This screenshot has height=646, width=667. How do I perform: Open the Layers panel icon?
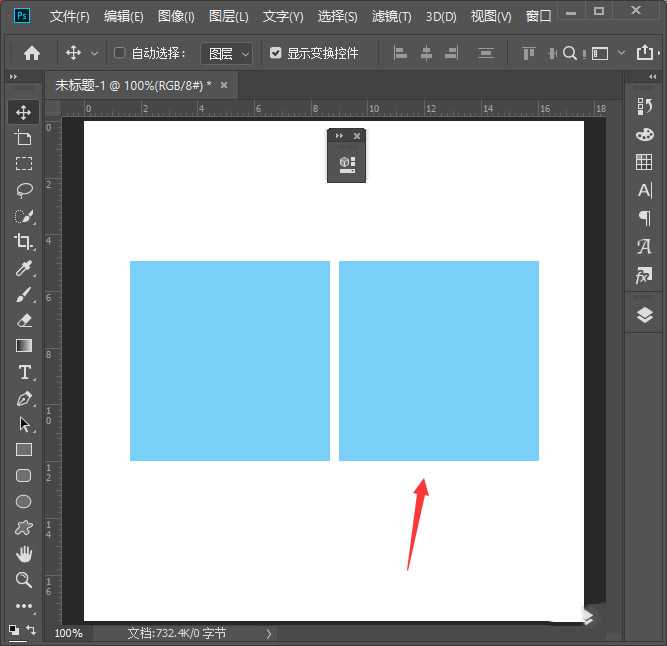pyautogui.click(x=644, y=316)
